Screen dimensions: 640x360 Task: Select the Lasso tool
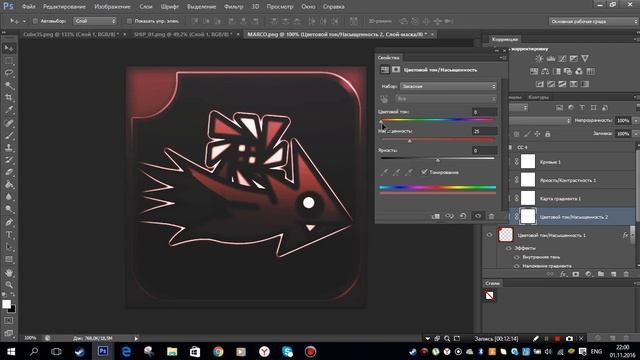click(9, 73)
